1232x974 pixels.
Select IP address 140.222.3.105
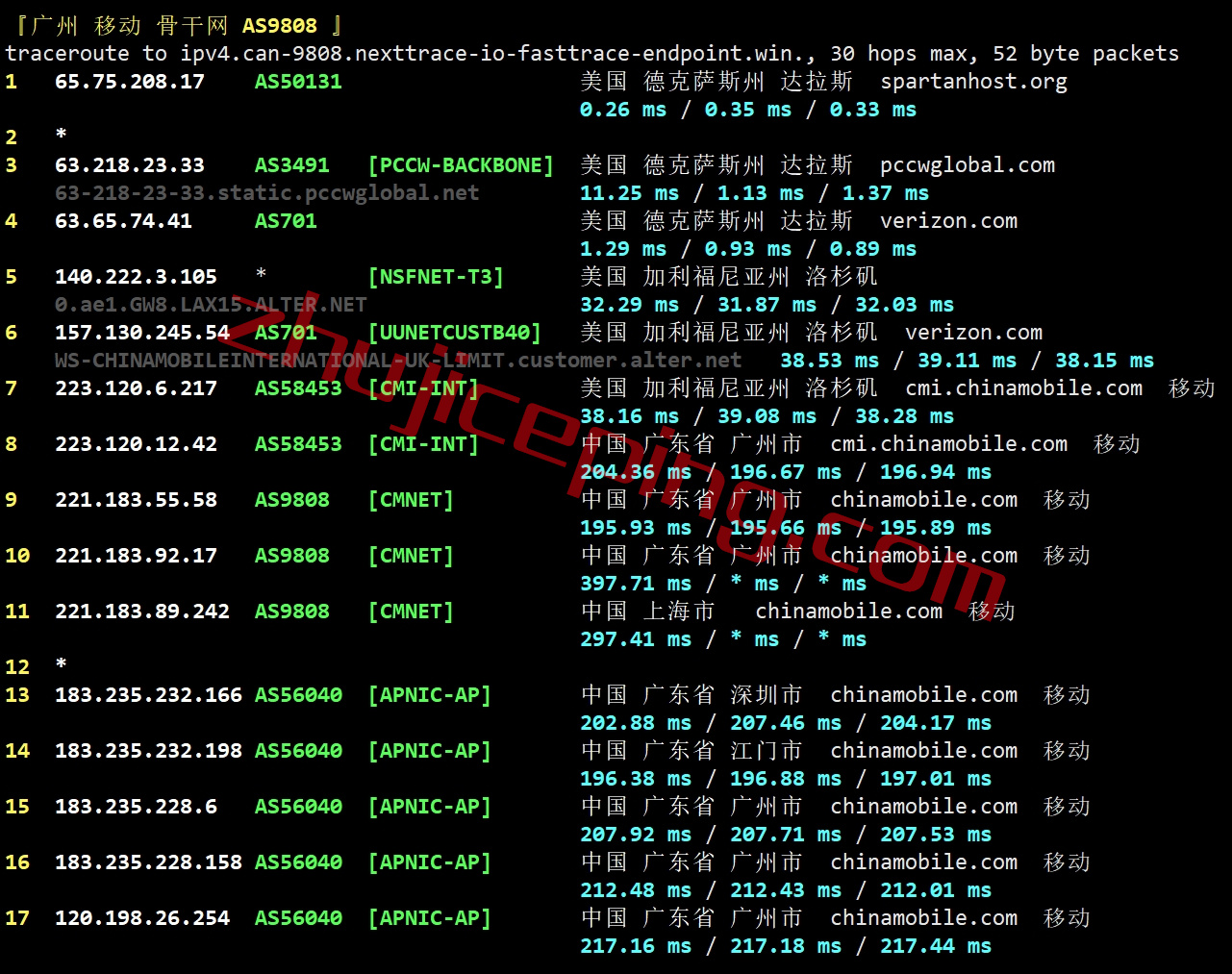click(136, 277)
